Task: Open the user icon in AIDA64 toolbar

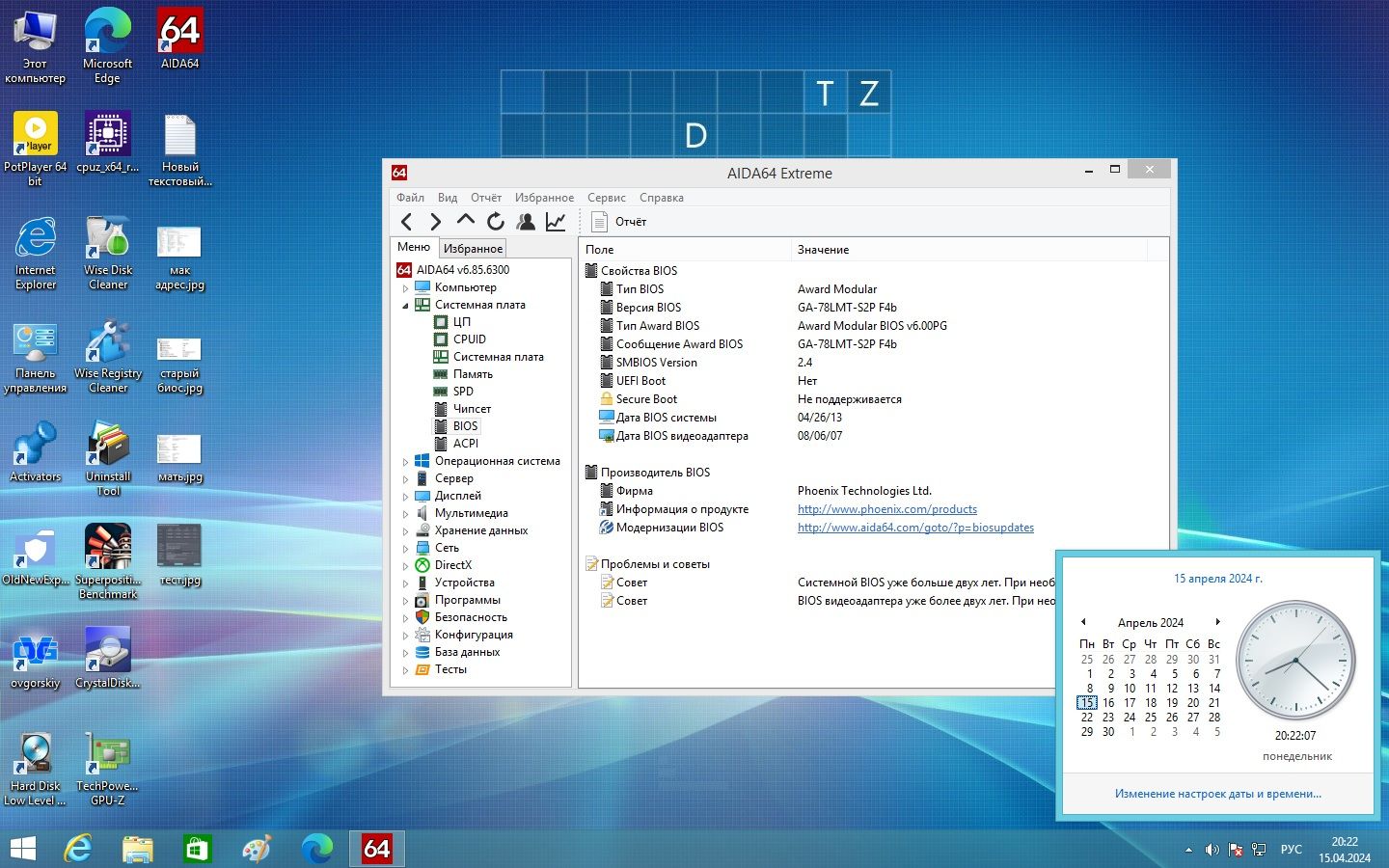Action: tap(526, 222)
